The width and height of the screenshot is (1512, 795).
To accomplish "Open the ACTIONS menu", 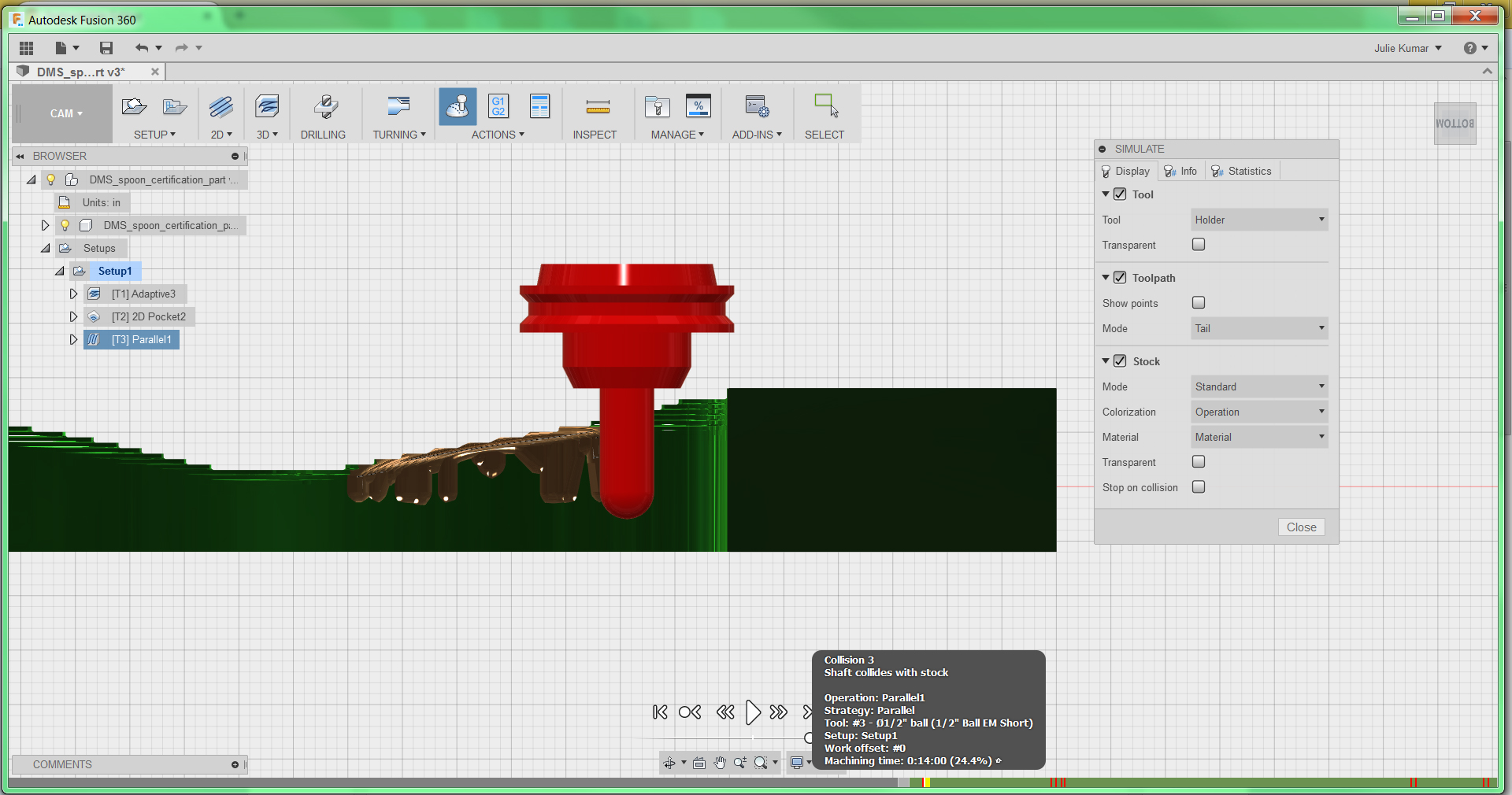I will [x=498, y=135].
